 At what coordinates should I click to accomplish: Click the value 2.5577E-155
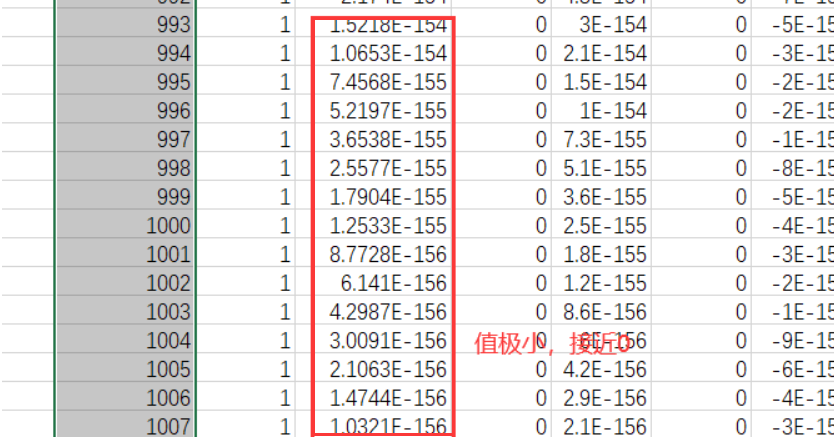tap(388, 168)
